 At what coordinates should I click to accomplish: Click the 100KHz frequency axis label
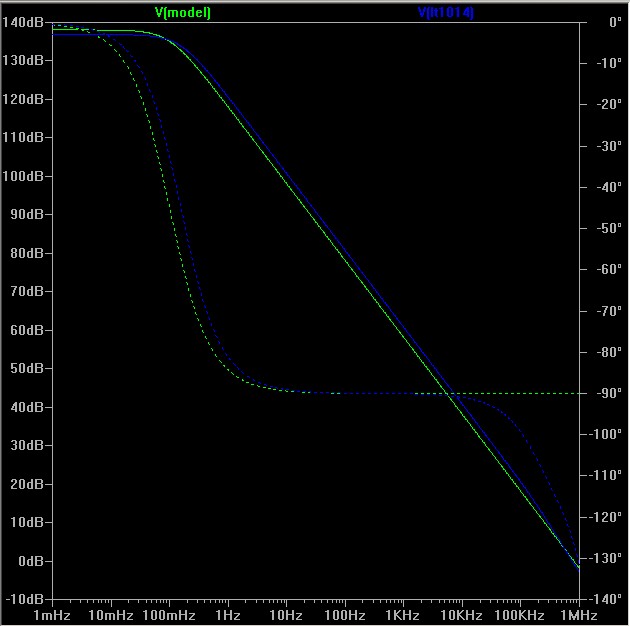(519, 613)
